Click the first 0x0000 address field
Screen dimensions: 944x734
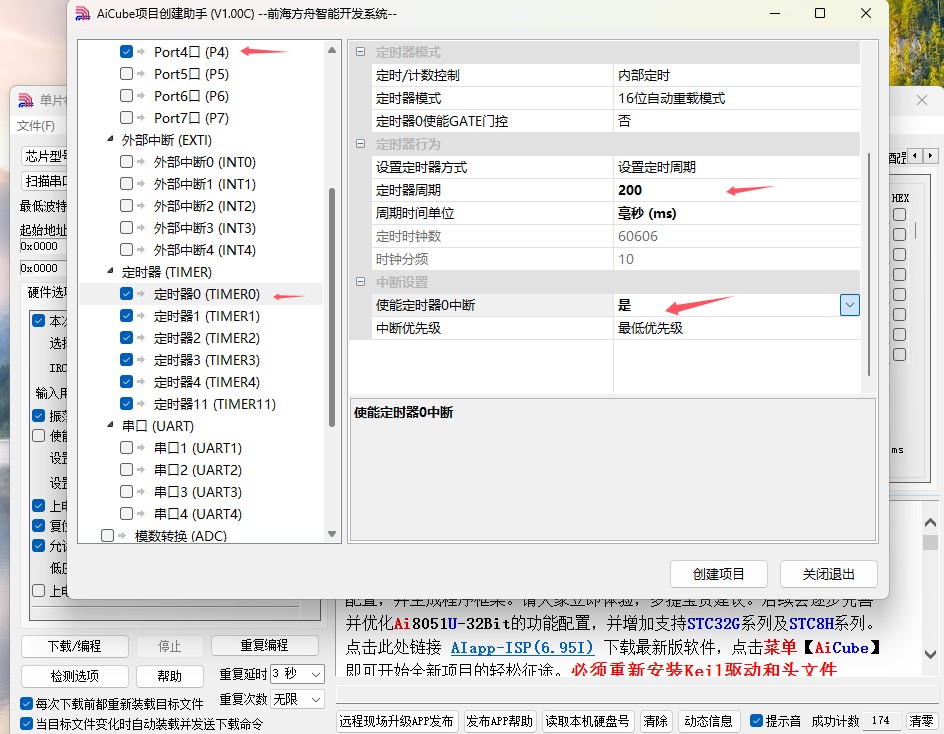pos(43,246)
